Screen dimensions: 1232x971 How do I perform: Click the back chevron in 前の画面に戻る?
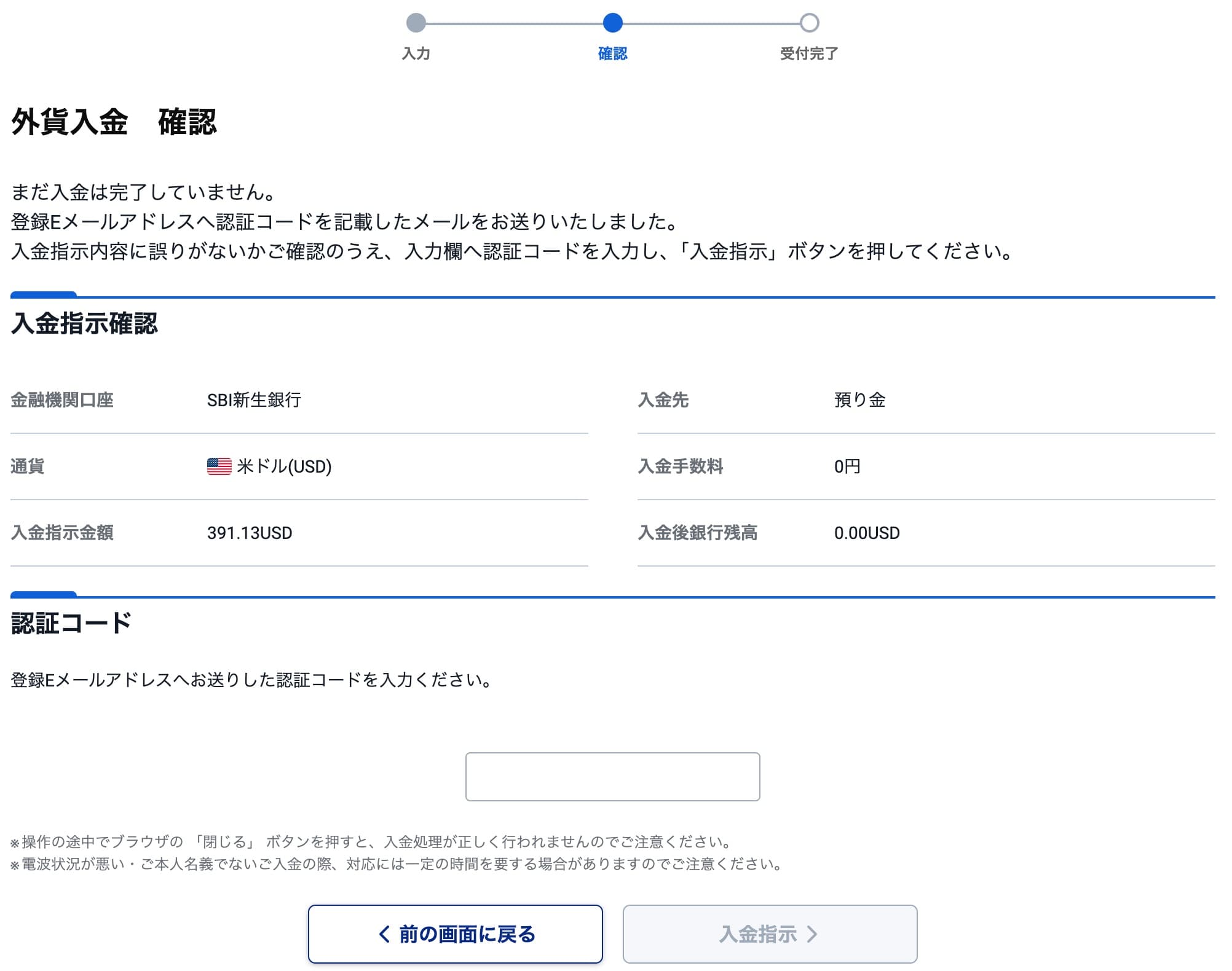pyautogui.click(x=384, y=933)
